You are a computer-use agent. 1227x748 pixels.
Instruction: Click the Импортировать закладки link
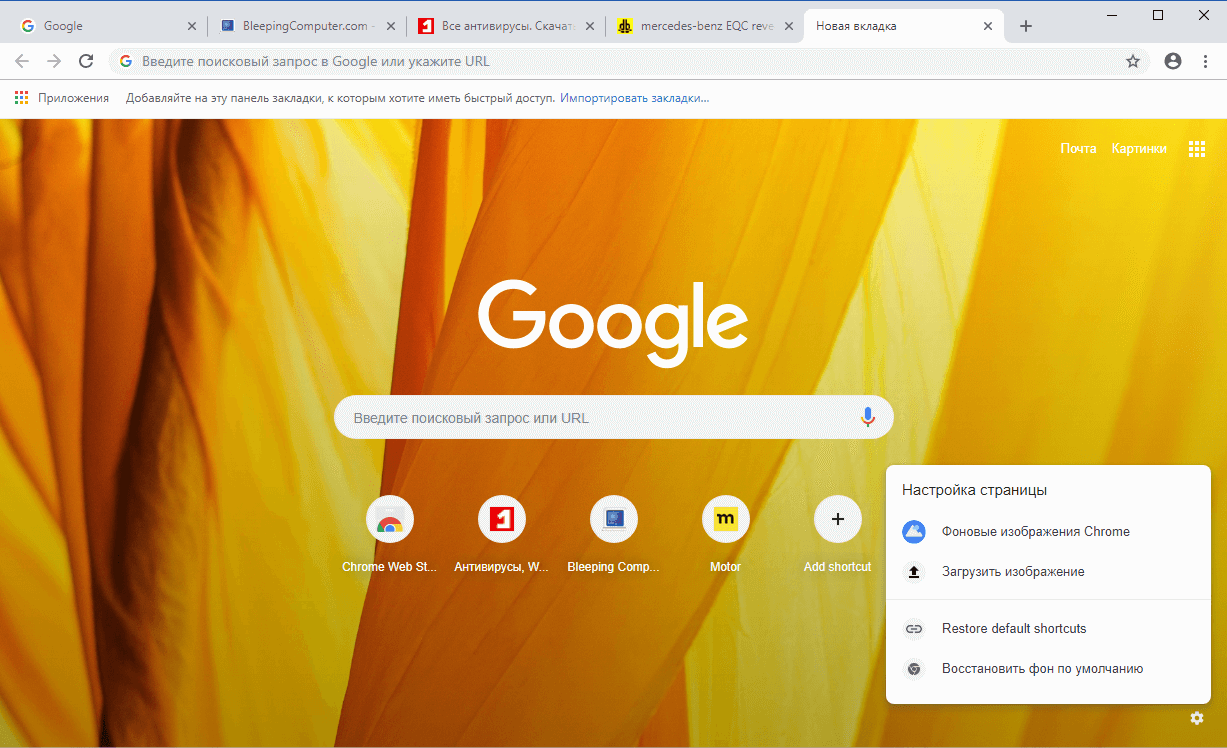tap(636, 97)
